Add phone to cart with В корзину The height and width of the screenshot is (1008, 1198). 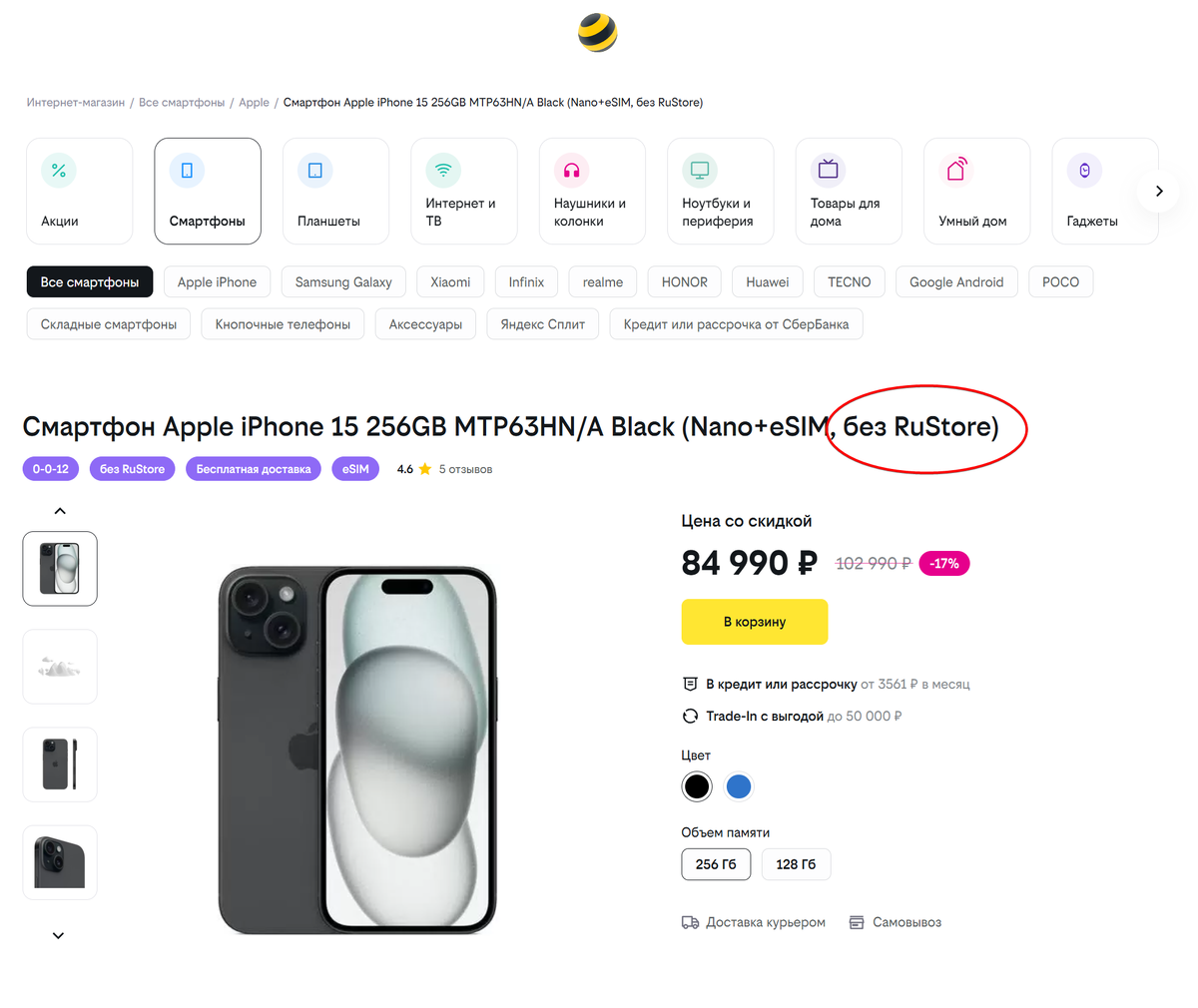(x=754, y=622)
